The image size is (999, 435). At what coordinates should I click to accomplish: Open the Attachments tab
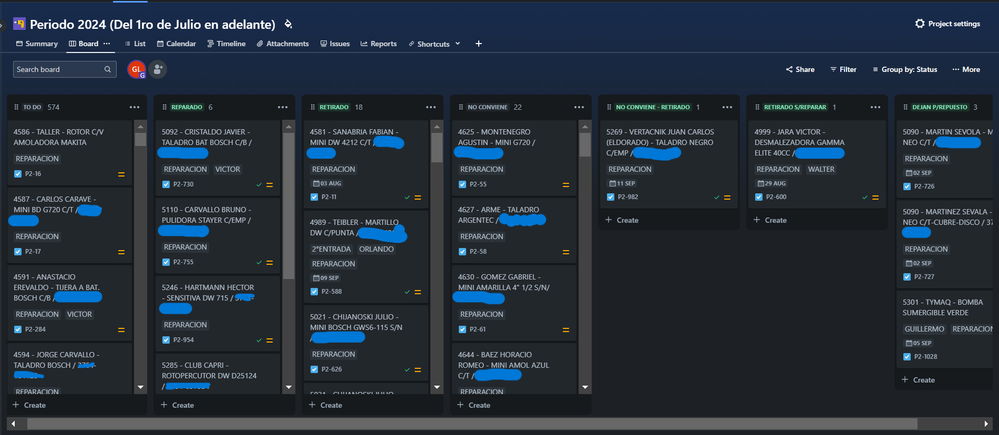coord(283,44)
